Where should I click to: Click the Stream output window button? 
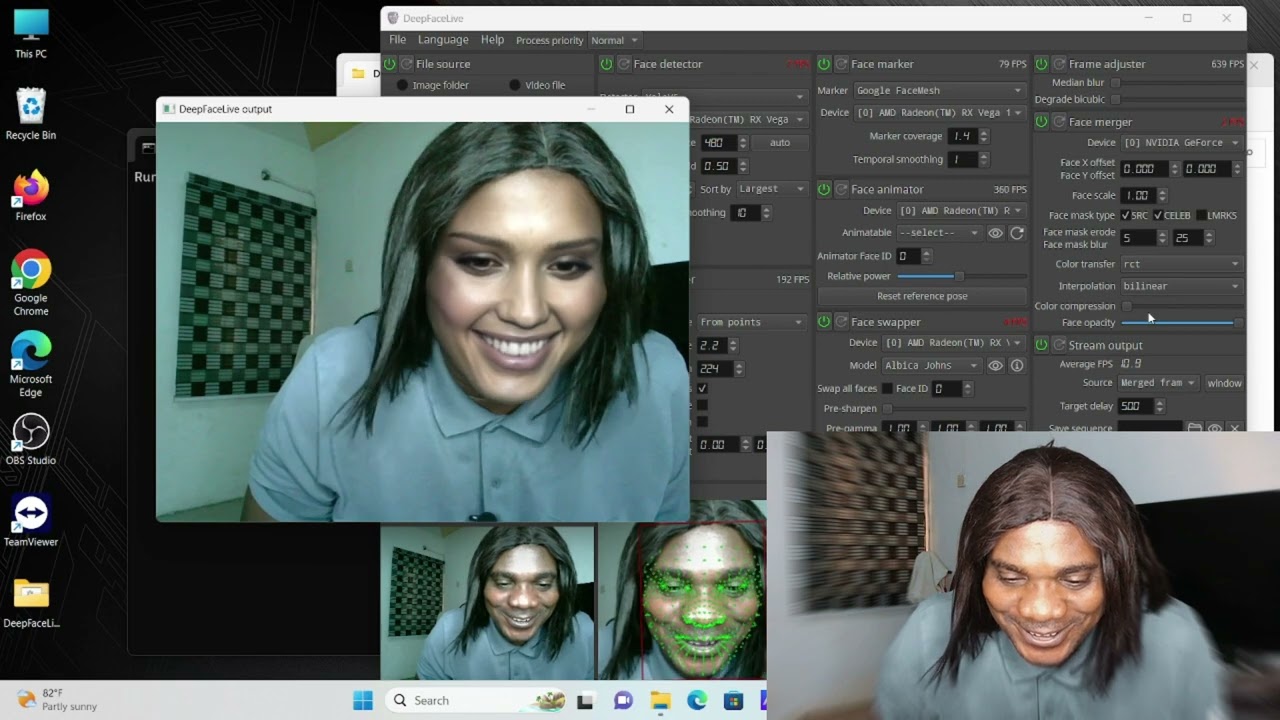1224,383
